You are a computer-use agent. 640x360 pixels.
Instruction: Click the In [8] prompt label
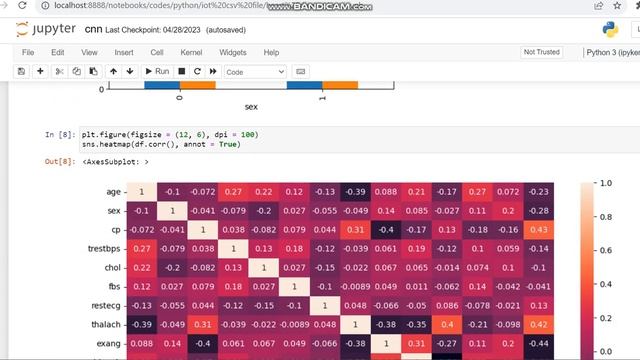[x=60, y=134]
